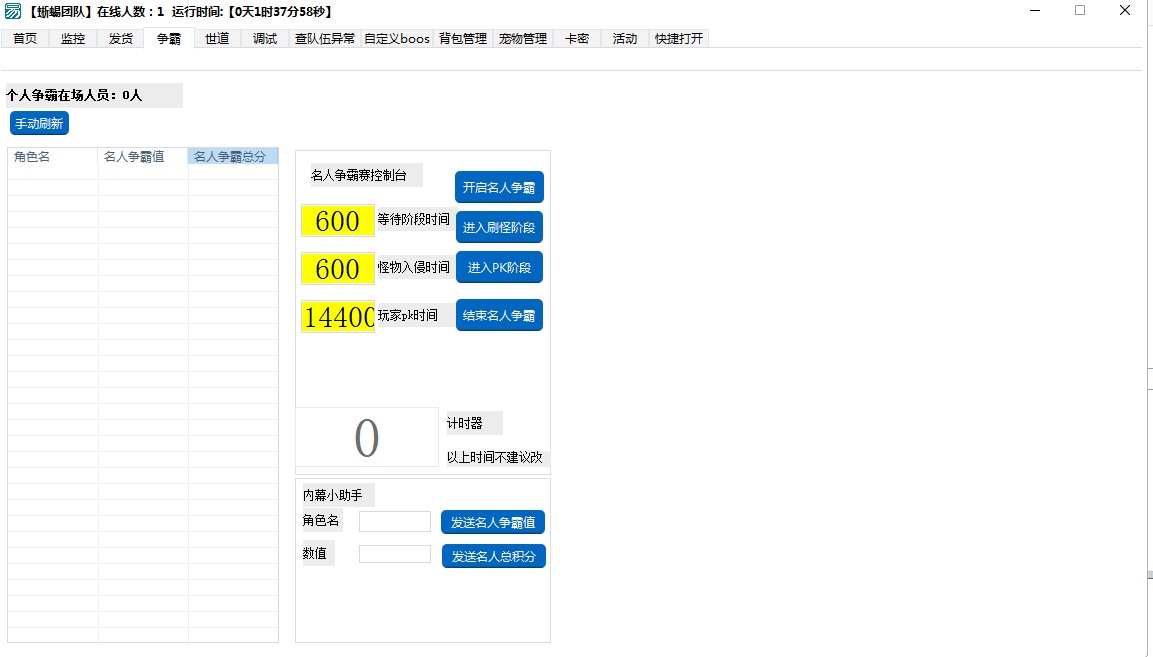Click the 发送名人争霸值 button
Viewport: 1153px width, 657px height.
click(x=493, y=522)
